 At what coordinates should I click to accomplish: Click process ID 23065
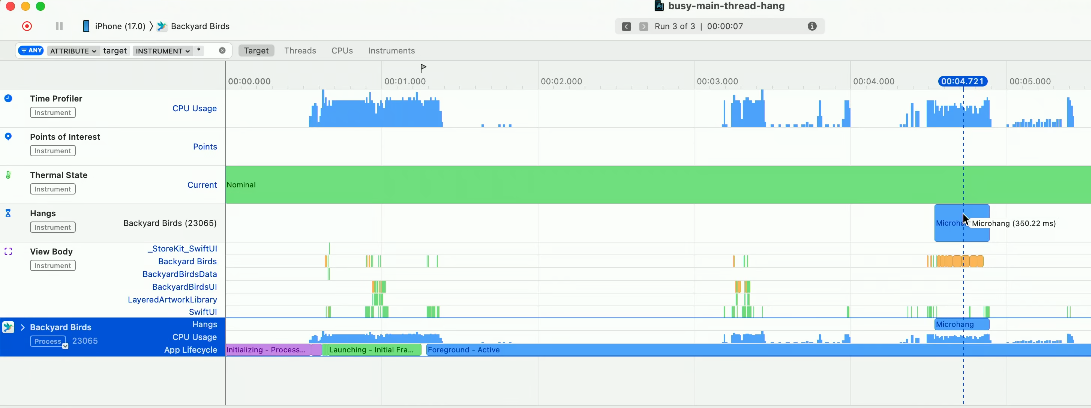point(85,341)
